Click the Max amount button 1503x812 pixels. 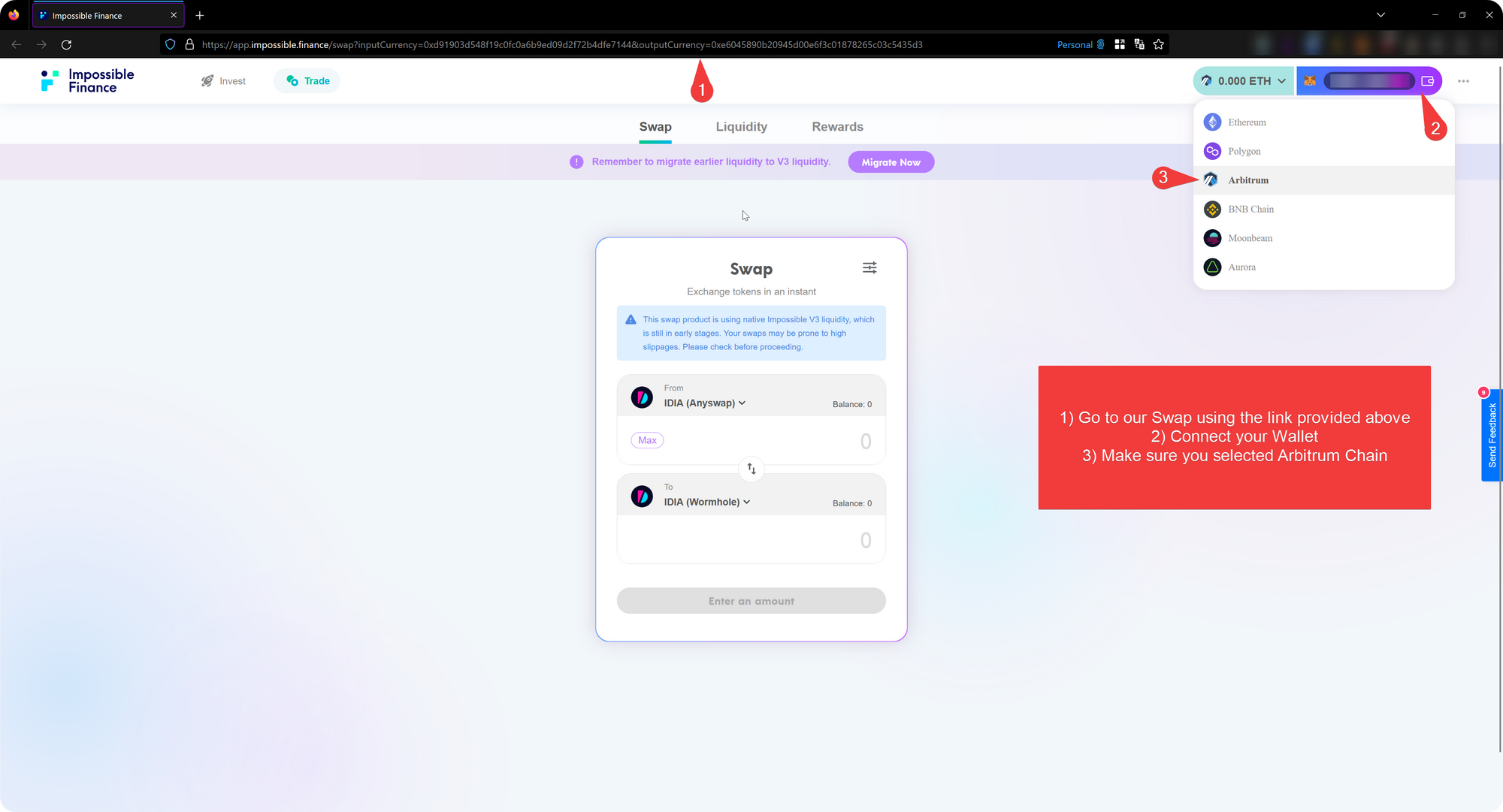(x=647, y=441)
